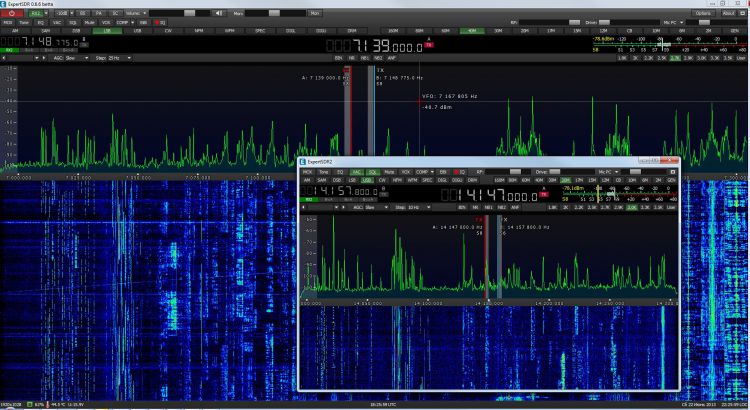Viewport: 750px width, 410px height.
Task: Open the Options button
Action: pyautogui.click(x=704, y=13)
